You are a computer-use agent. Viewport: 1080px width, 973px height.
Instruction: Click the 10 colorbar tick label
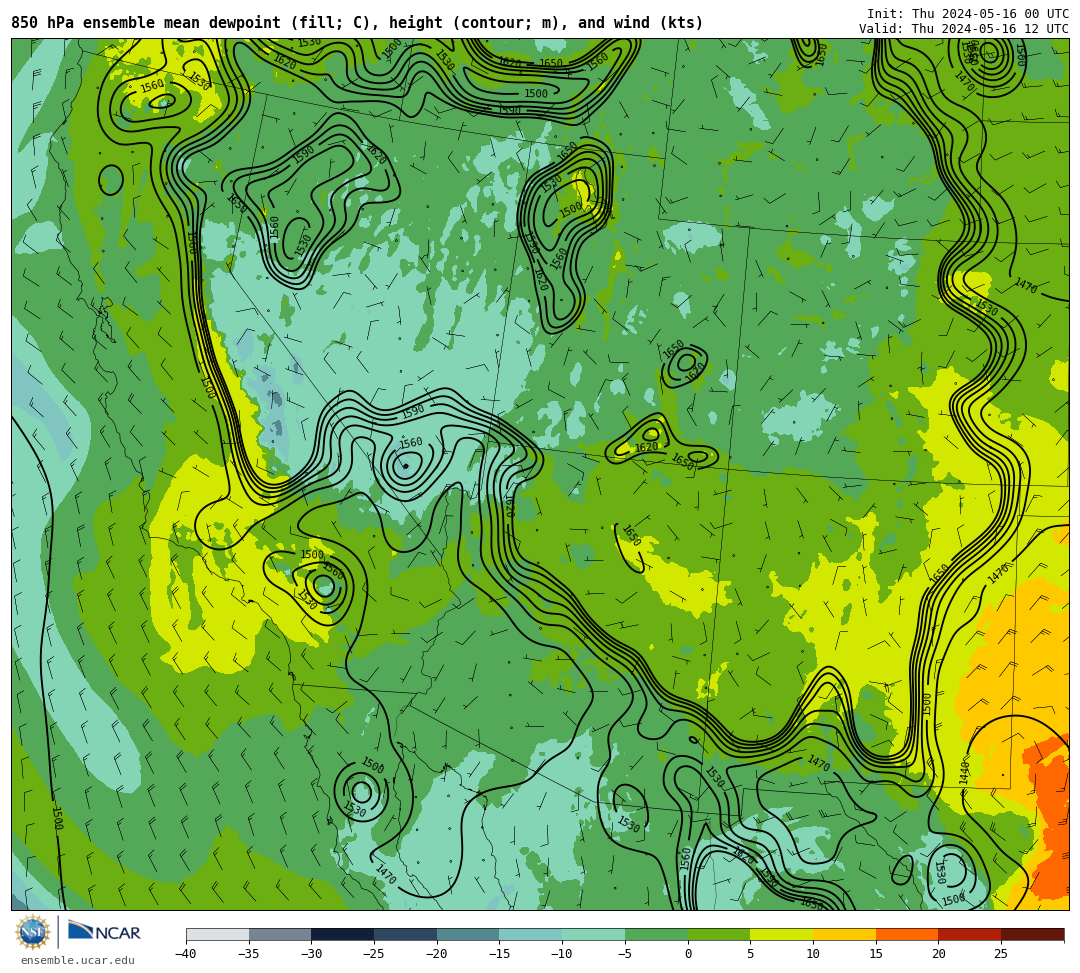(x=813, y=954)
